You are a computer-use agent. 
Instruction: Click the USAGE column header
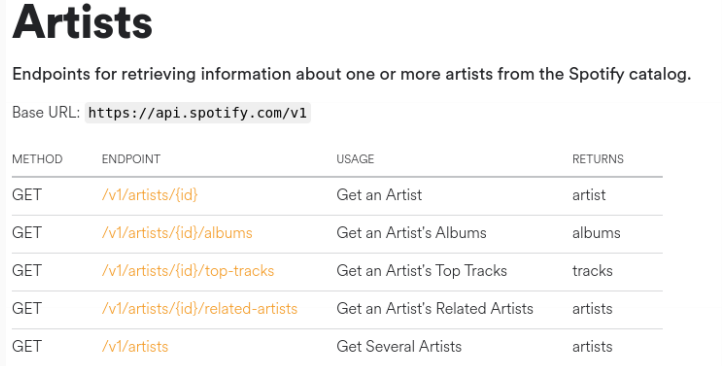pos(355,159)
